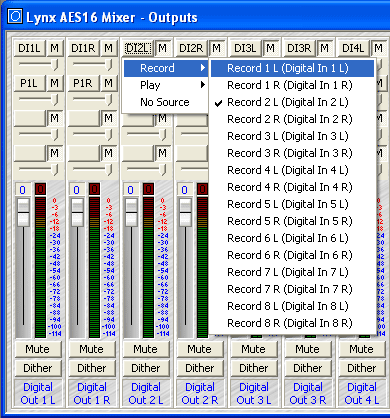Image resolution: width=390 pixels, height=418 pixels.
Task: Enable Dither on Digital Out 3 L
Action: coord(254,368)
